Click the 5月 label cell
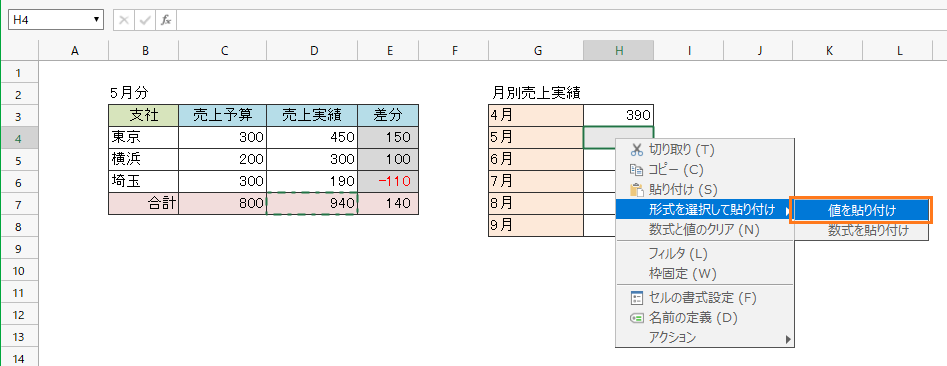947x366 pixels. [x=536, y=138]
